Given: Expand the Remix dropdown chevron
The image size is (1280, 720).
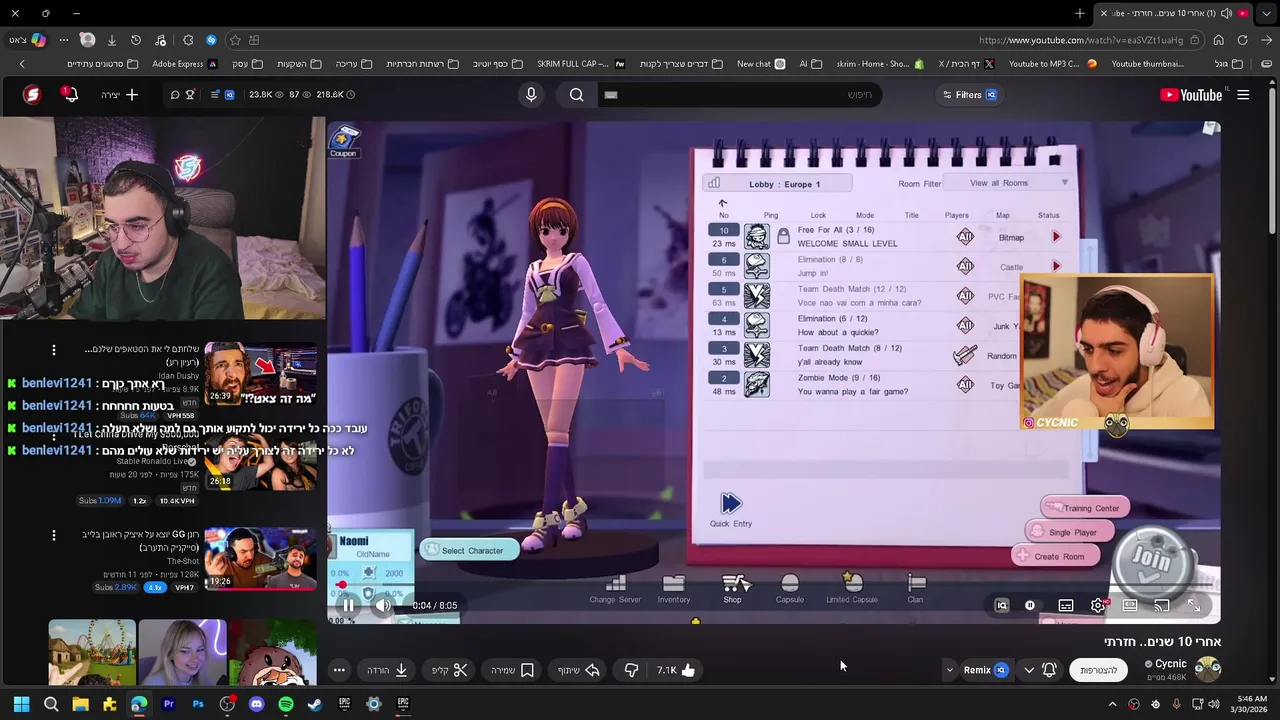Looking at the screenshot, I should point(949,670).
